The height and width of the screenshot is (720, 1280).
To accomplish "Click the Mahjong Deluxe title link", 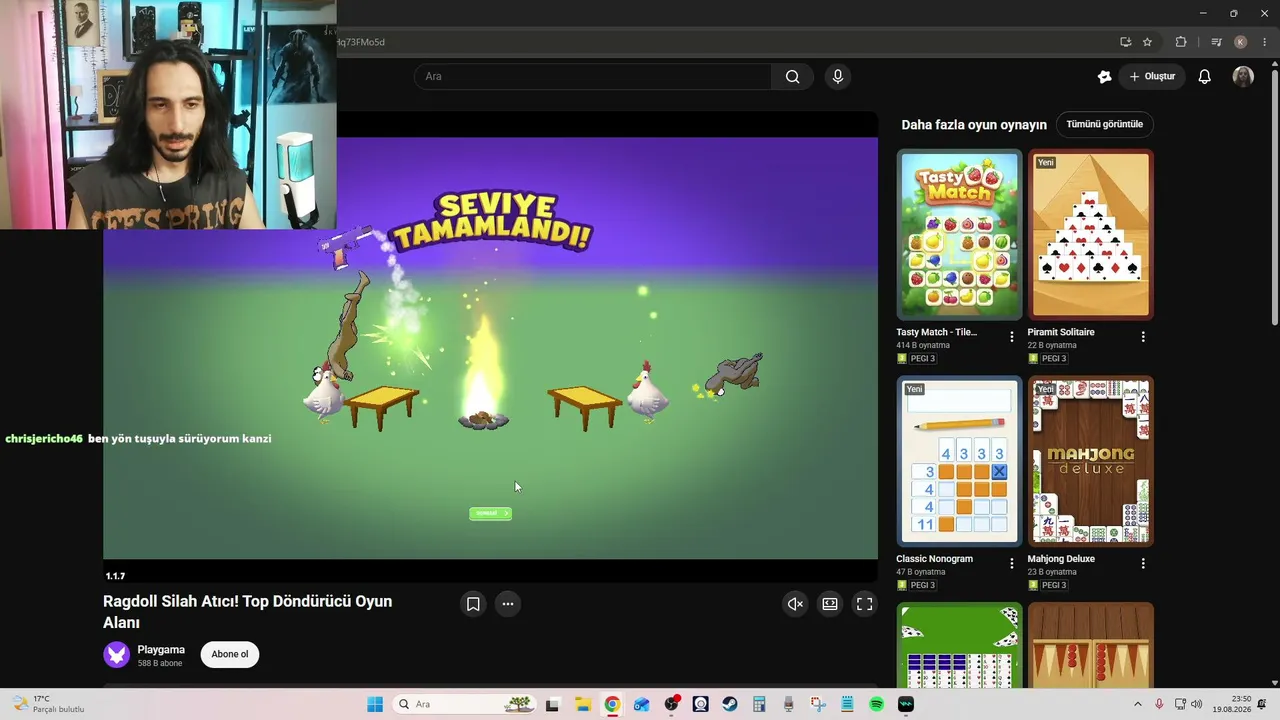I will tap(1061, 559).
